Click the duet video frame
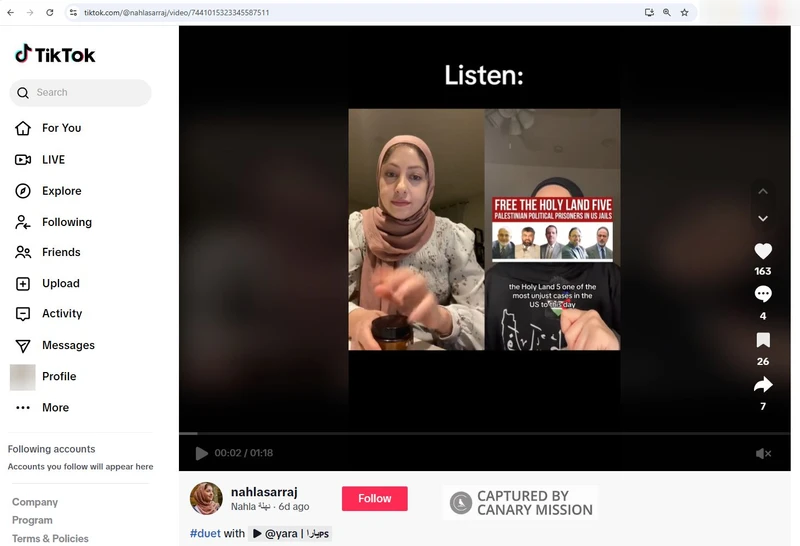This screenshot has height=546, width=800. tap(484, 230)
